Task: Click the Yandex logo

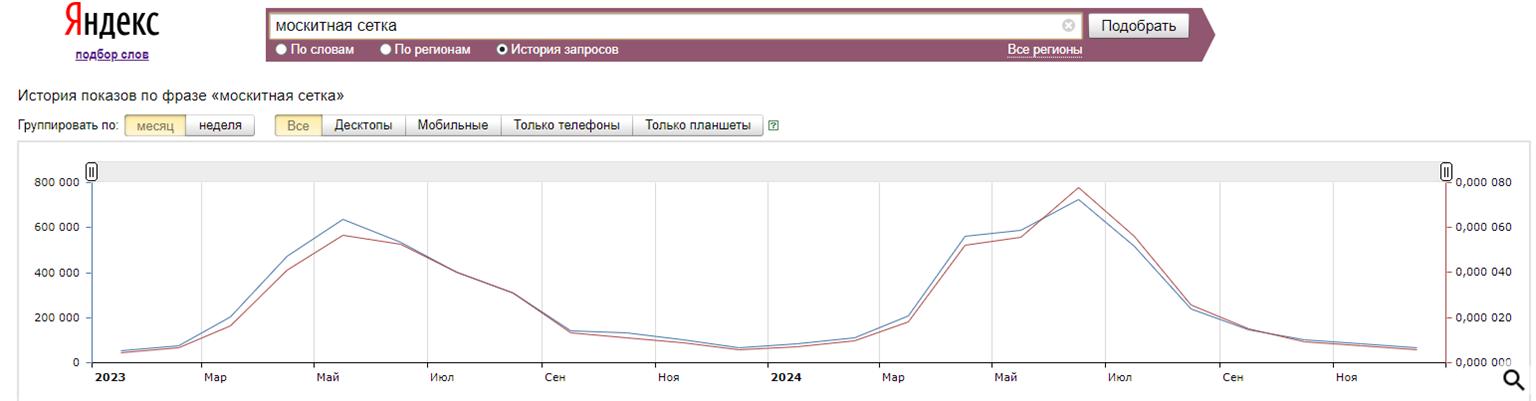Action: click(x=111, y=22)
